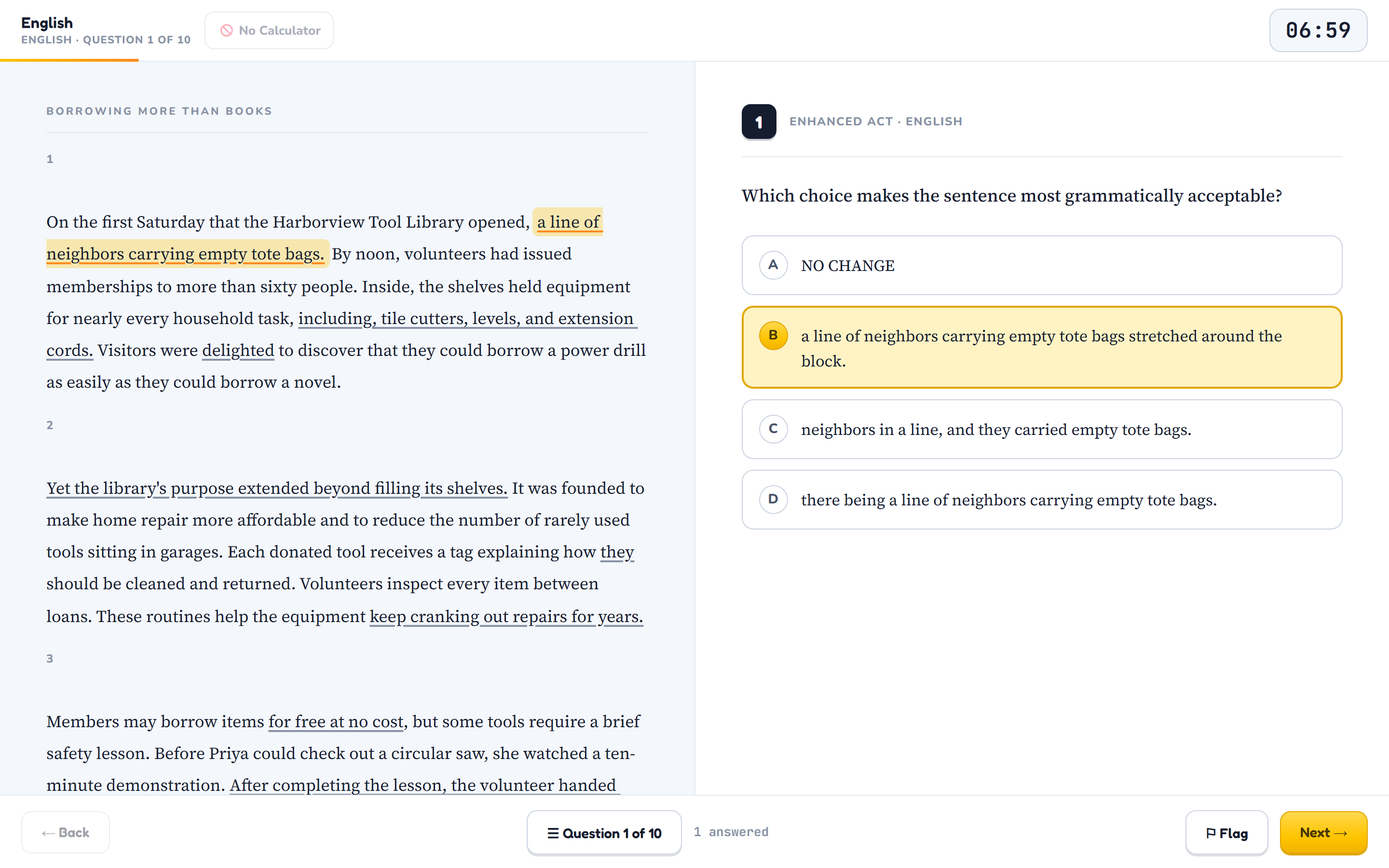Click the Flag button
Viewport: 1389px width, 868px height.
tap(1226, 833)
